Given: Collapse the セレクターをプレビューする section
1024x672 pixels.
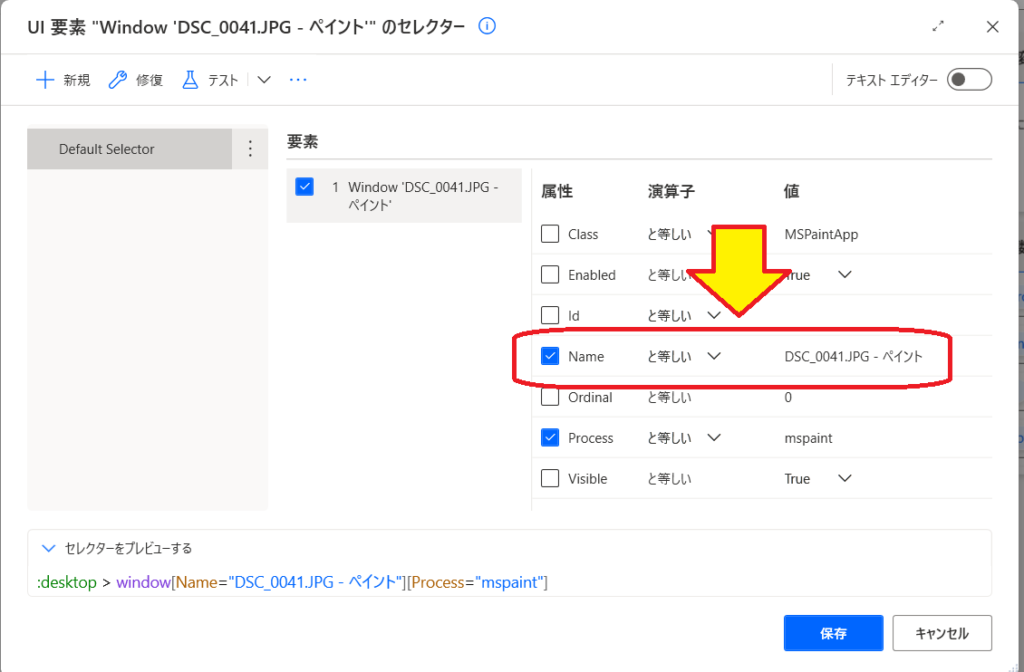Looking at the screenshot, I should click(x=49, y=548).
